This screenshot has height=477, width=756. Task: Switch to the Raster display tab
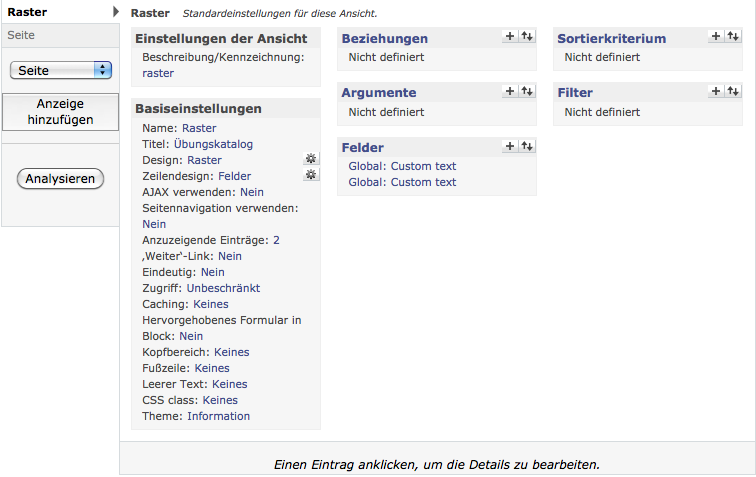coord(28,12)
